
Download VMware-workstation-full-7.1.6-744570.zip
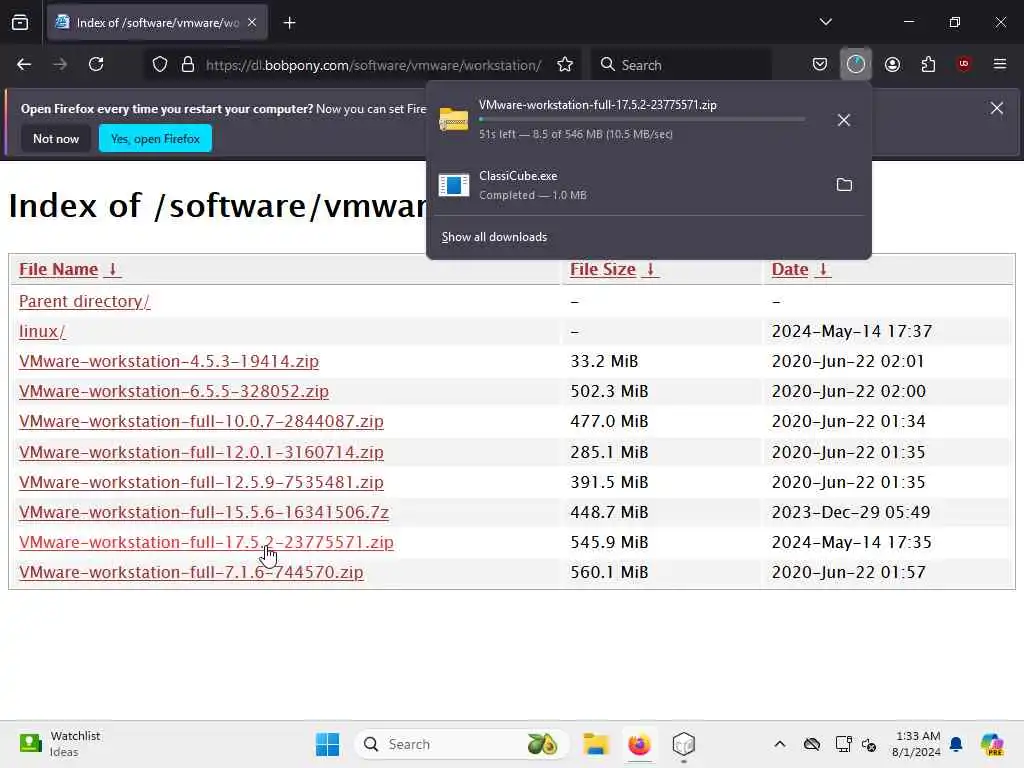point(191,572)
